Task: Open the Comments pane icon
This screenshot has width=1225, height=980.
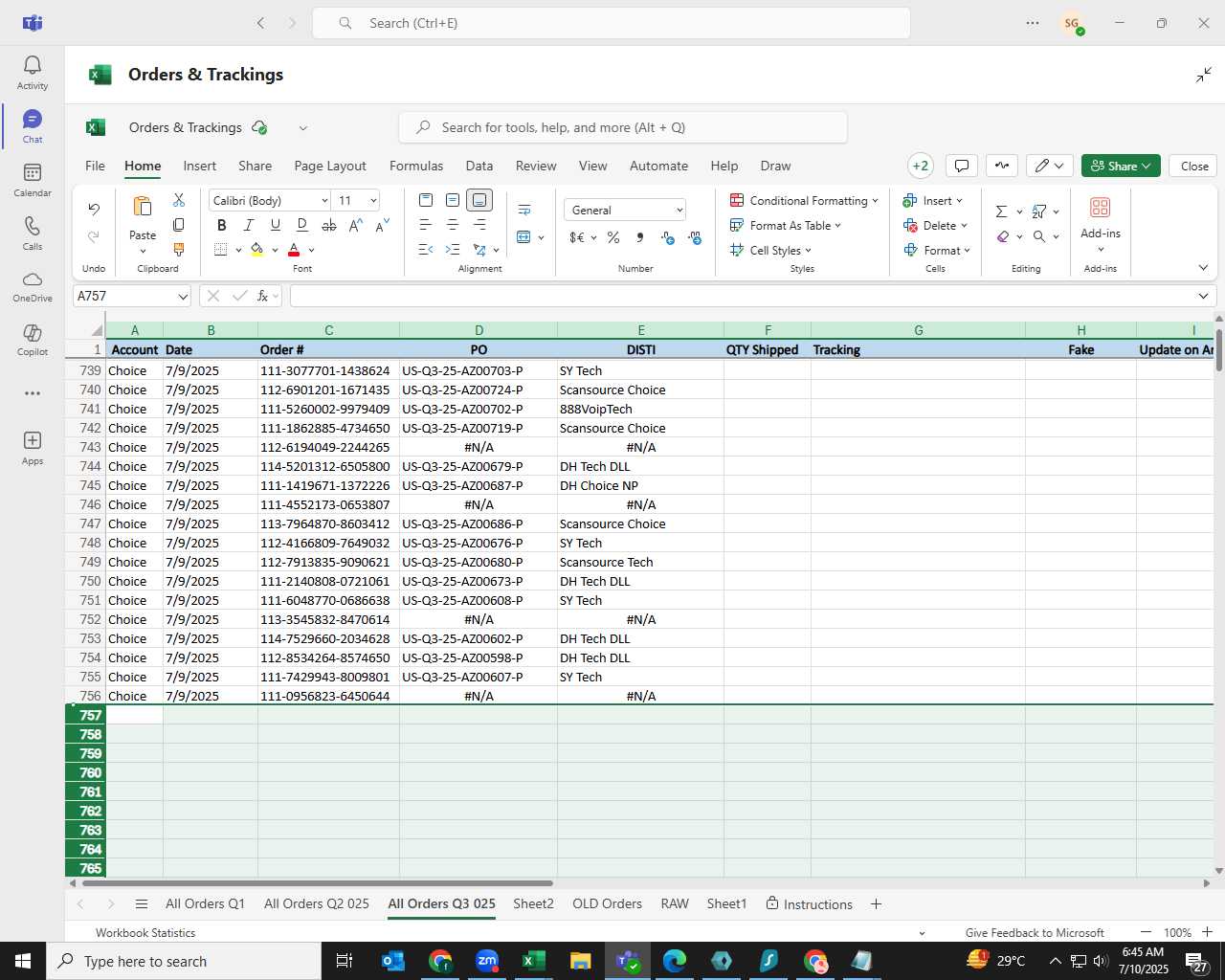Action: [x=962, y=166]
